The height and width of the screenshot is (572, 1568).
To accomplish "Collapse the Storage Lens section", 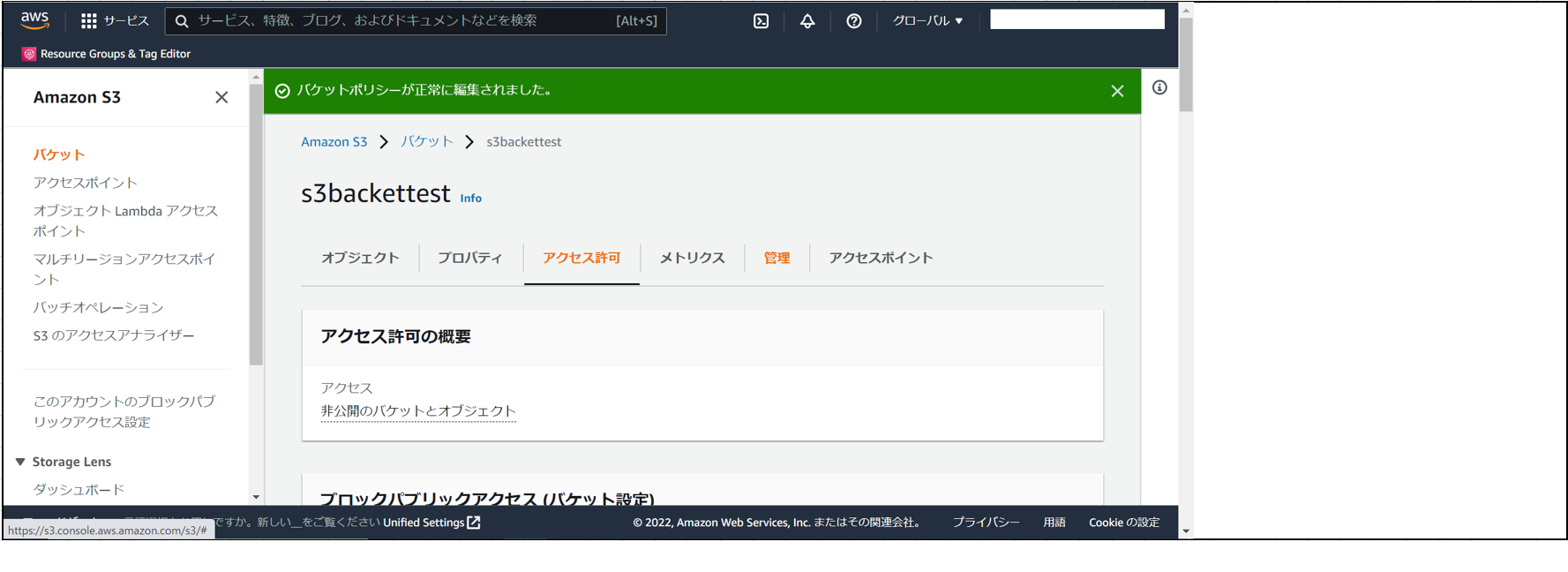I will tap(20, 462).
